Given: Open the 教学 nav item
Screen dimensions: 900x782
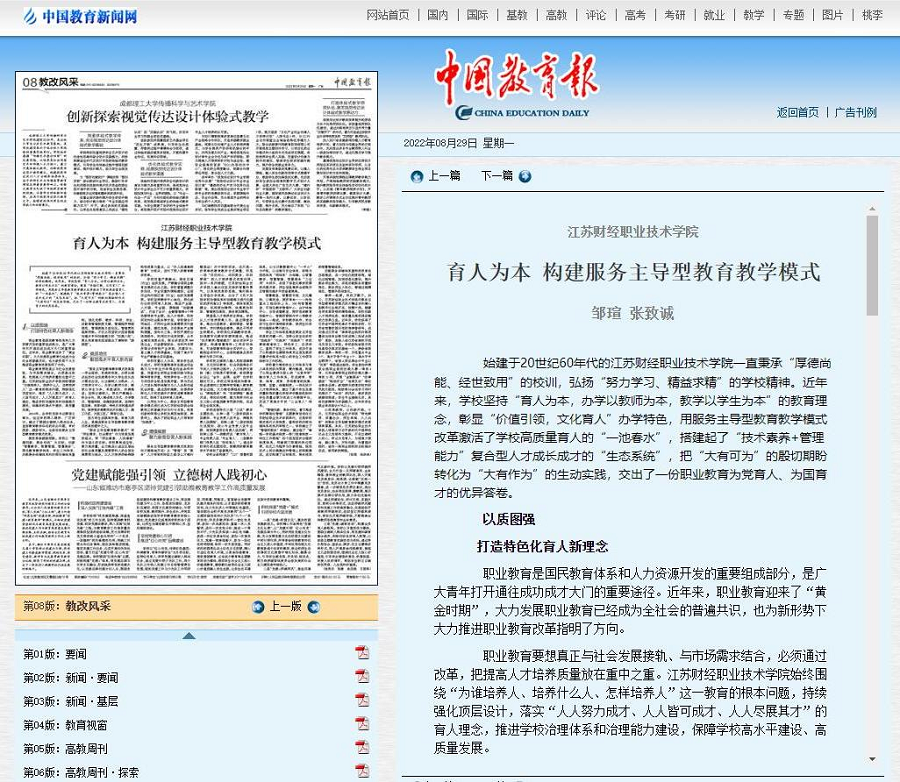Looking at the screenshot, I should click(754, 15).
